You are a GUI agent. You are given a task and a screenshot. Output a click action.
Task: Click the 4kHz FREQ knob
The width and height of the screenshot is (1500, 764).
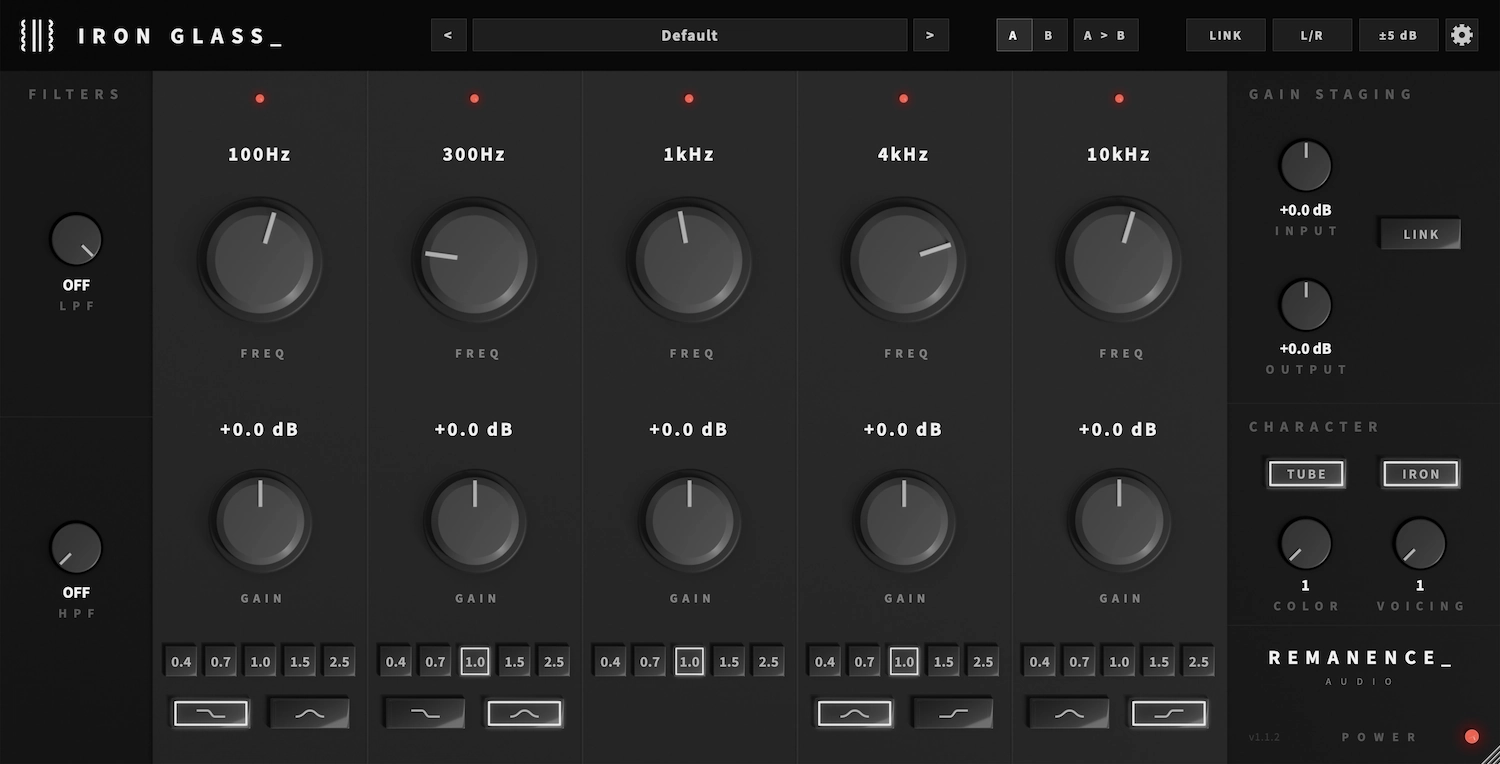click(904, 260)
